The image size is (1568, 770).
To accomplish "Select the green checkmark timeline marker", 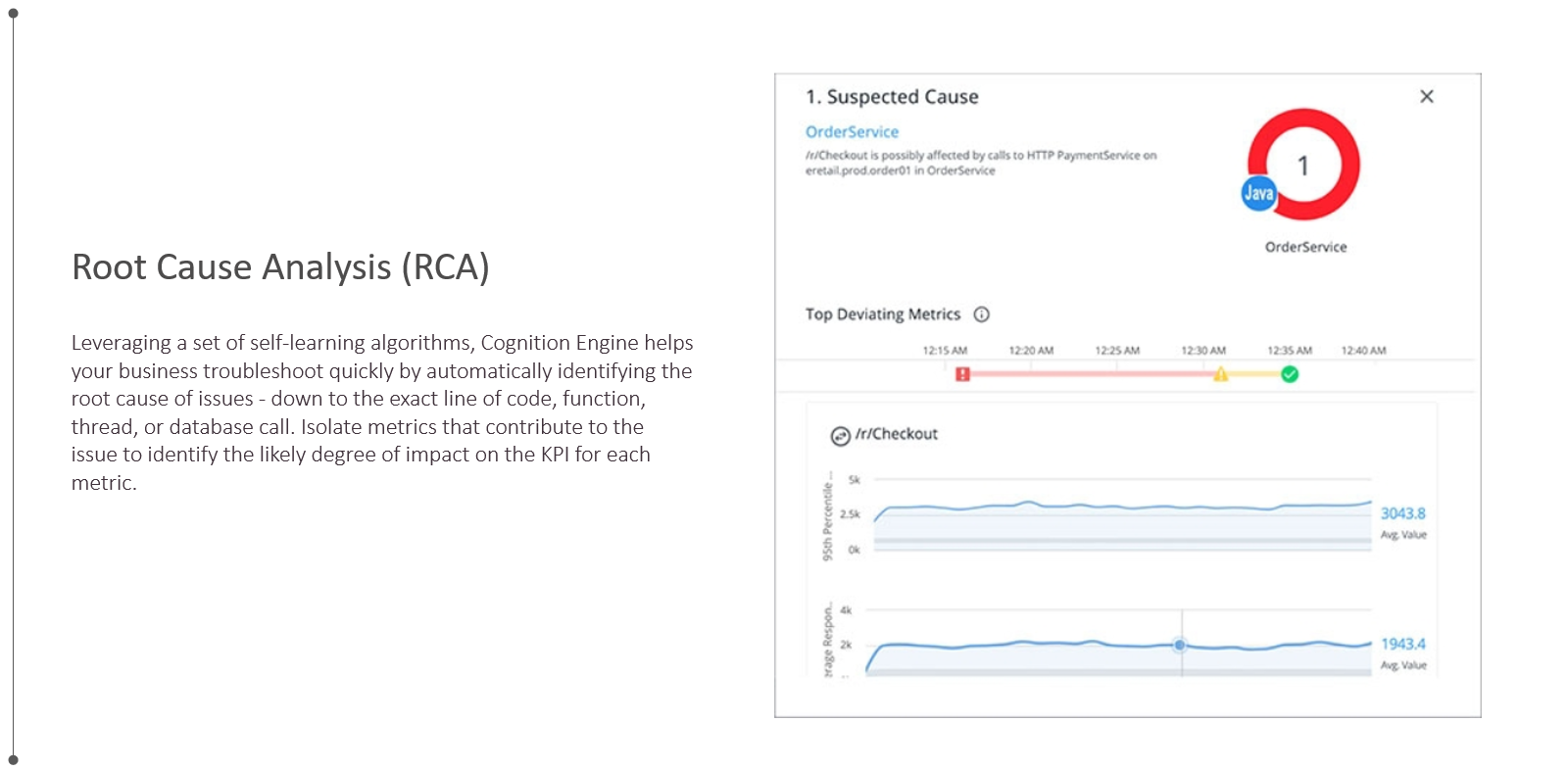I will tap(1290, 374).
